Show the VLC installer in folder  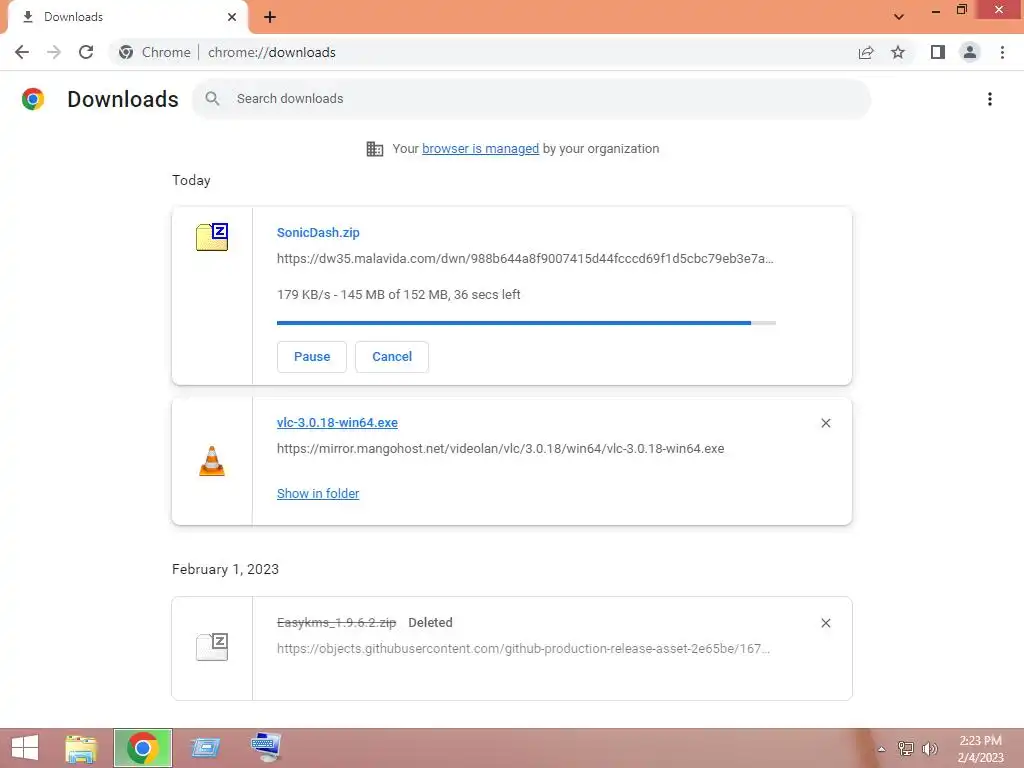click(x=318, y=494)
